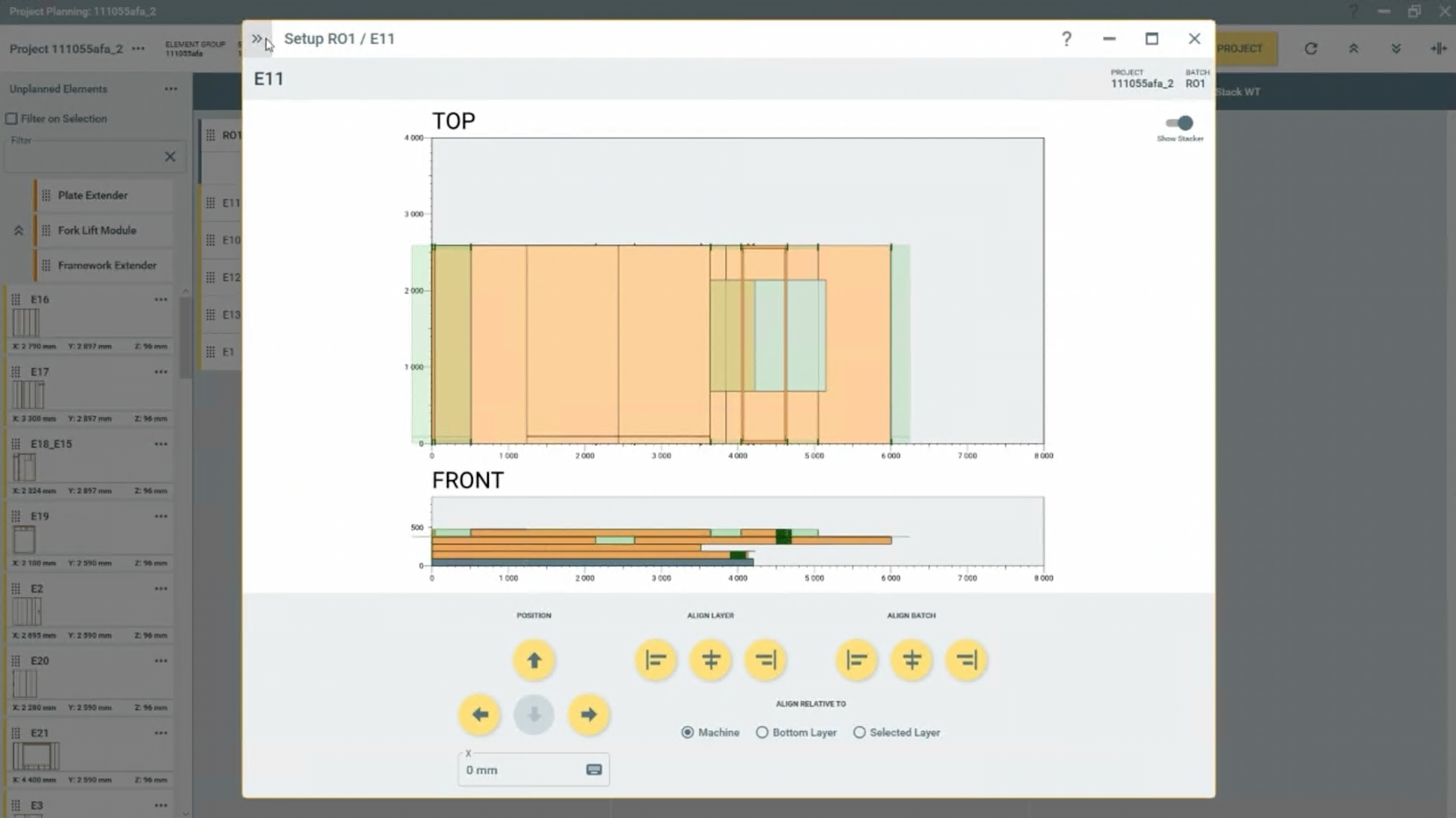Clear the filter with the X icon
Image resolution: width=1456 pixels, height=818 pixels.
tap(170, 156)
